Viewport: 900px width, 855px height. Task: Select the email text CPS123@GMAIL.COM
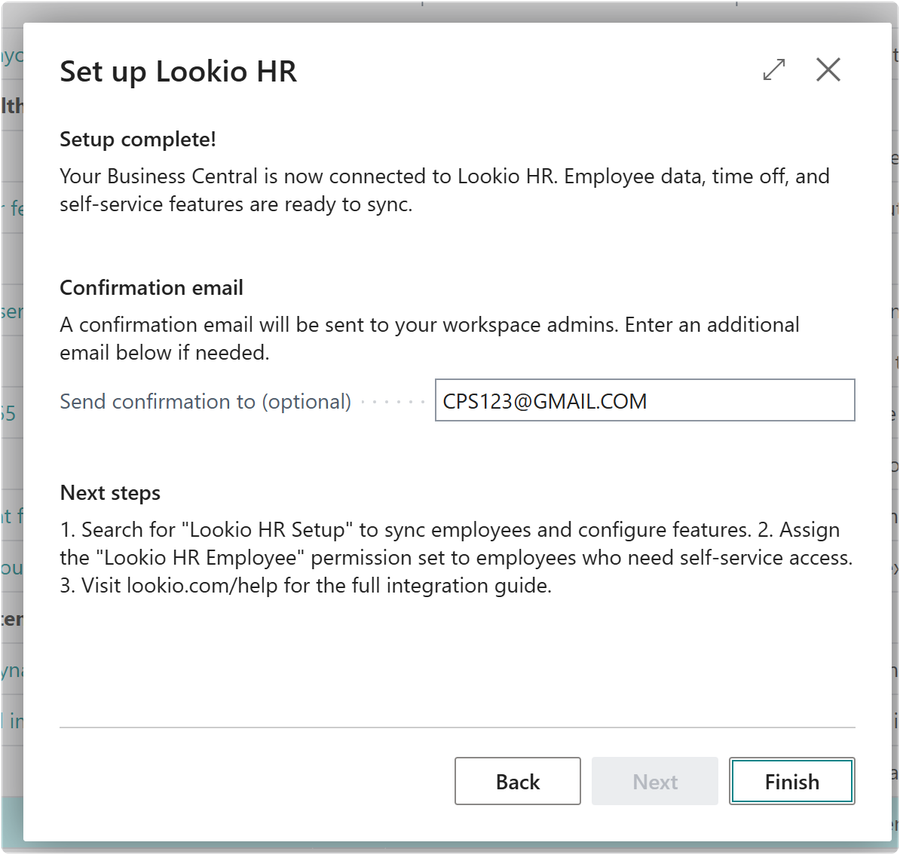(x=546, y=400)
